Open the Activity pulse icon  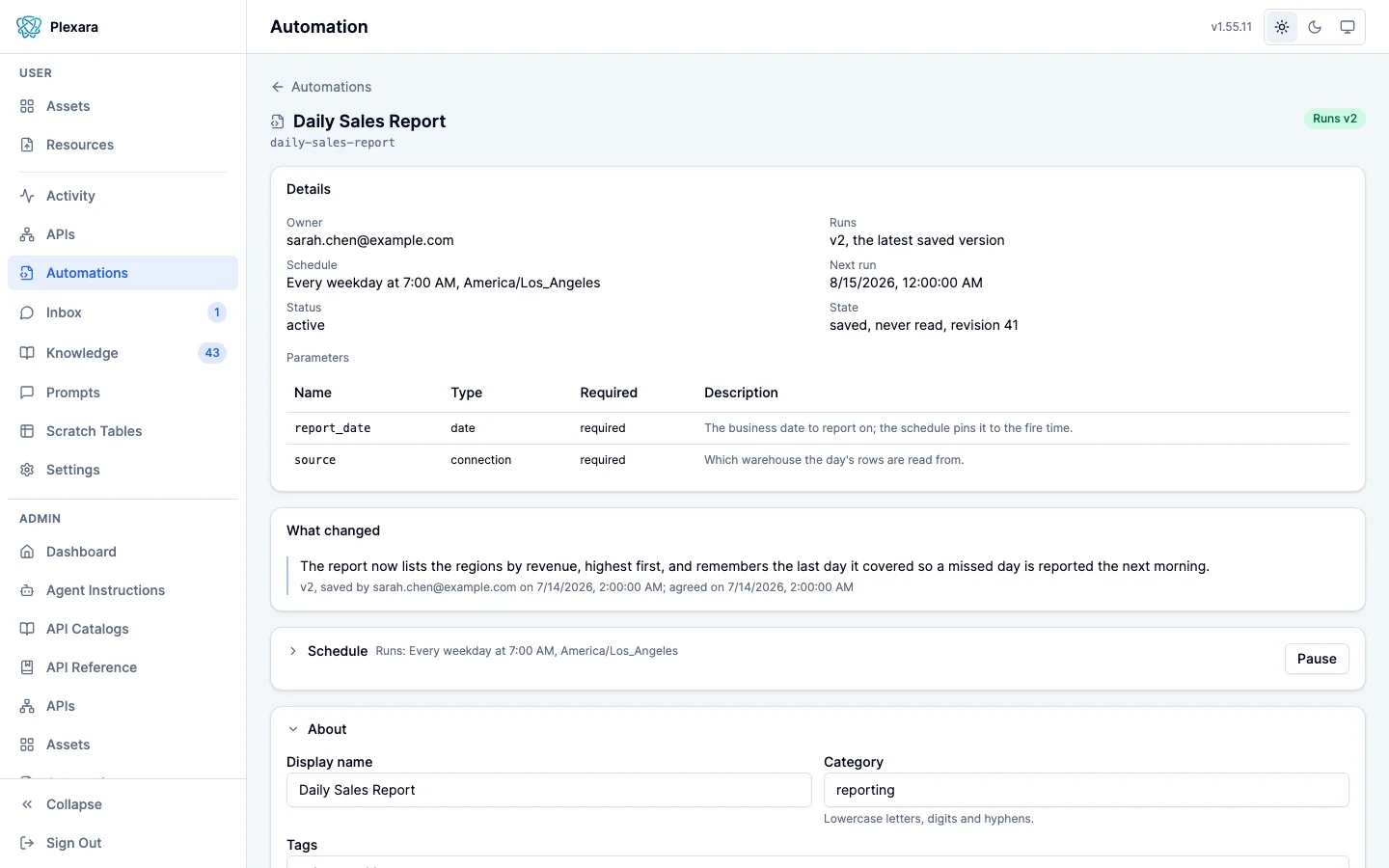(27, 196)
